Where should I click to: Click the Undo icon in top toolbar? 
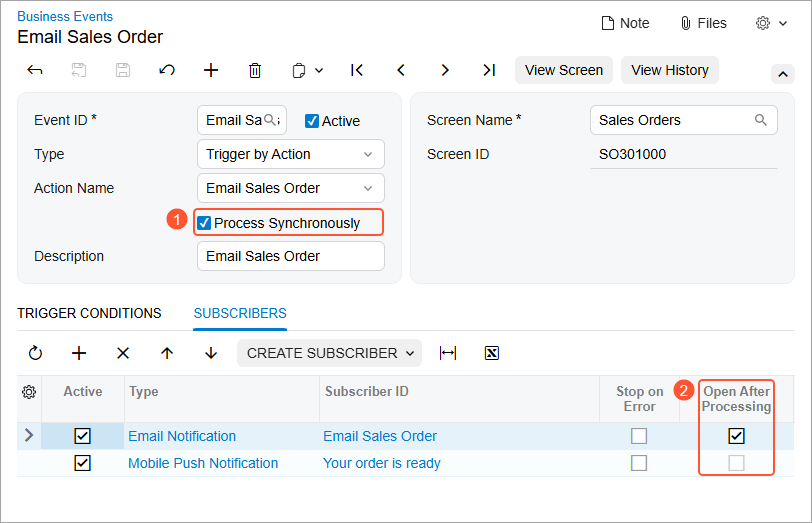(x=167, y=70)
